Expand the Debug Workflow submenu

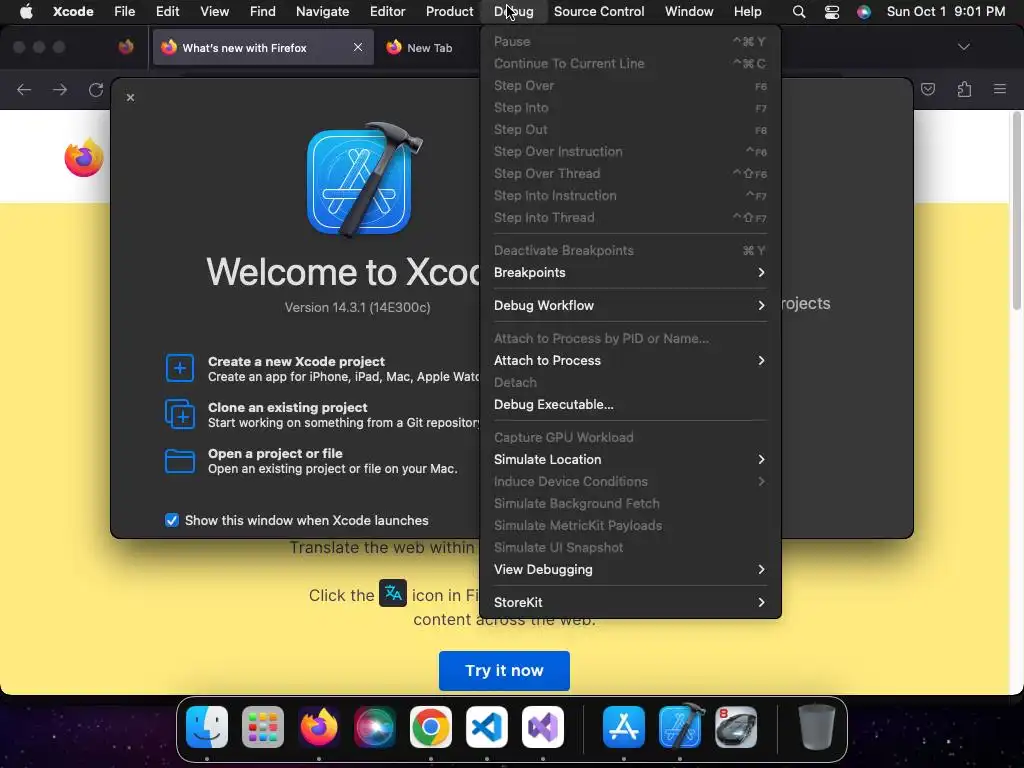(630, 305)
